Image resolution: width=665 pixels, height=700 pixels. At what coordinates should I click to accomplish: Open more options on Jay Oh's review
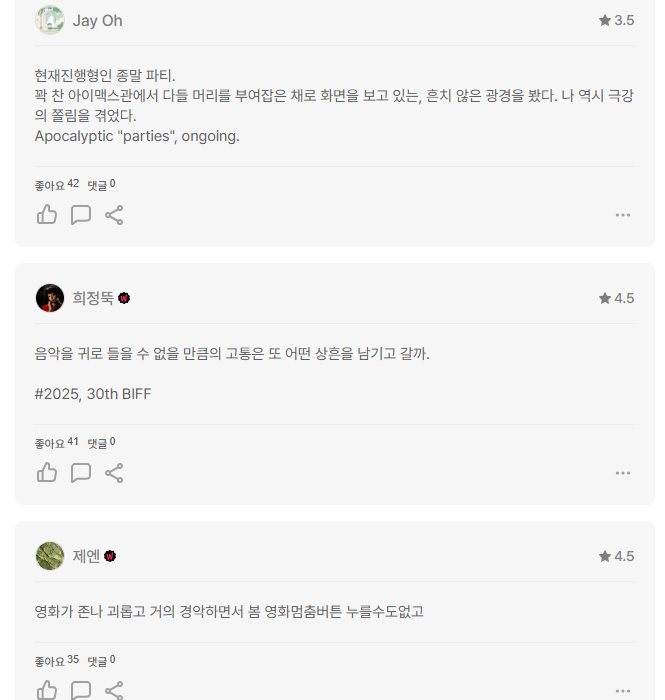pos(623,215)
